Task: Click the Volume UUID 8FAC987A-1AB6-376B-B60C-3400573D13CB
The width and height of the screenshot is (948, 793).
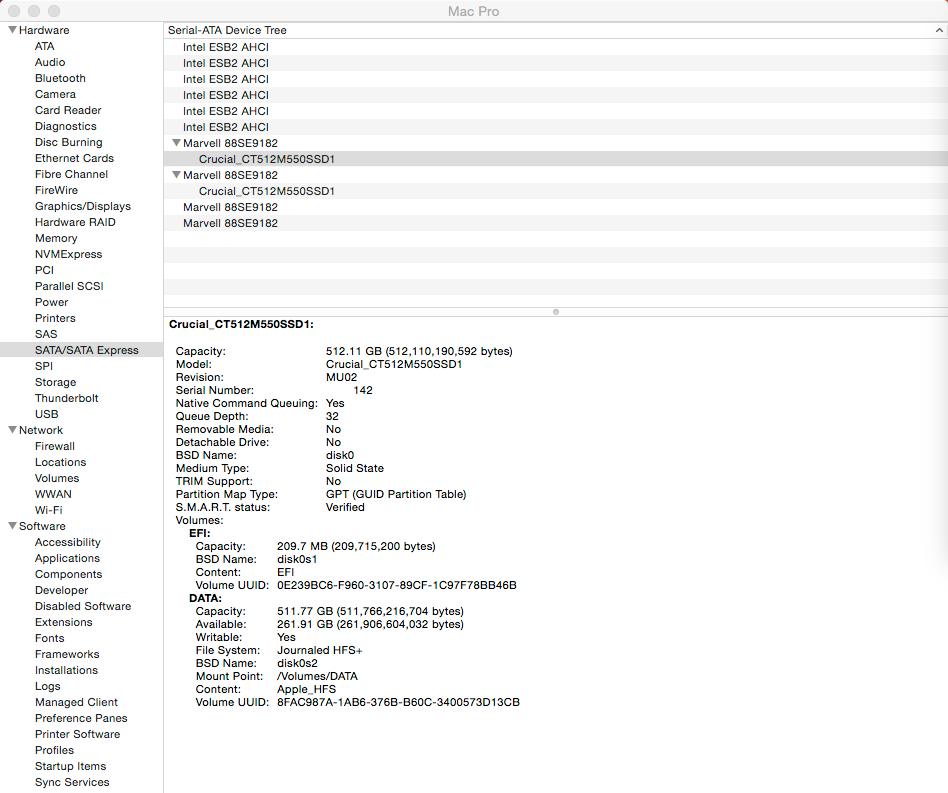Action: click(x=398, y=702)
